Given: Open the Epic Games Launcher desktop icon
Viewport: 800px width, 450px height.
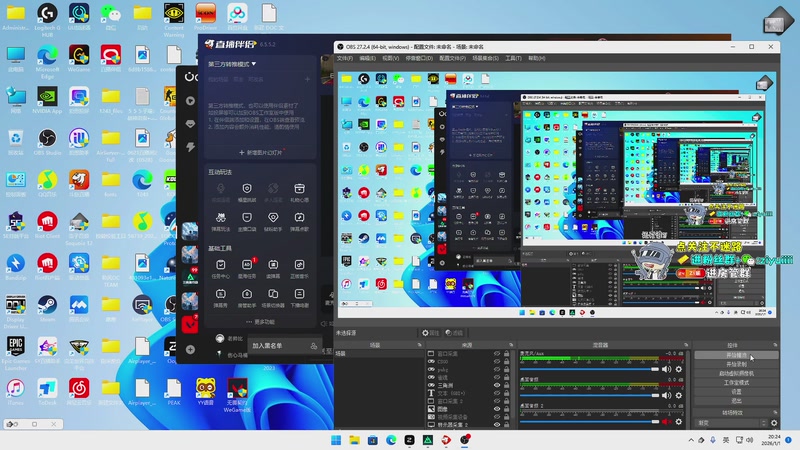Looking at the screenshot, I should coord(15,353).
